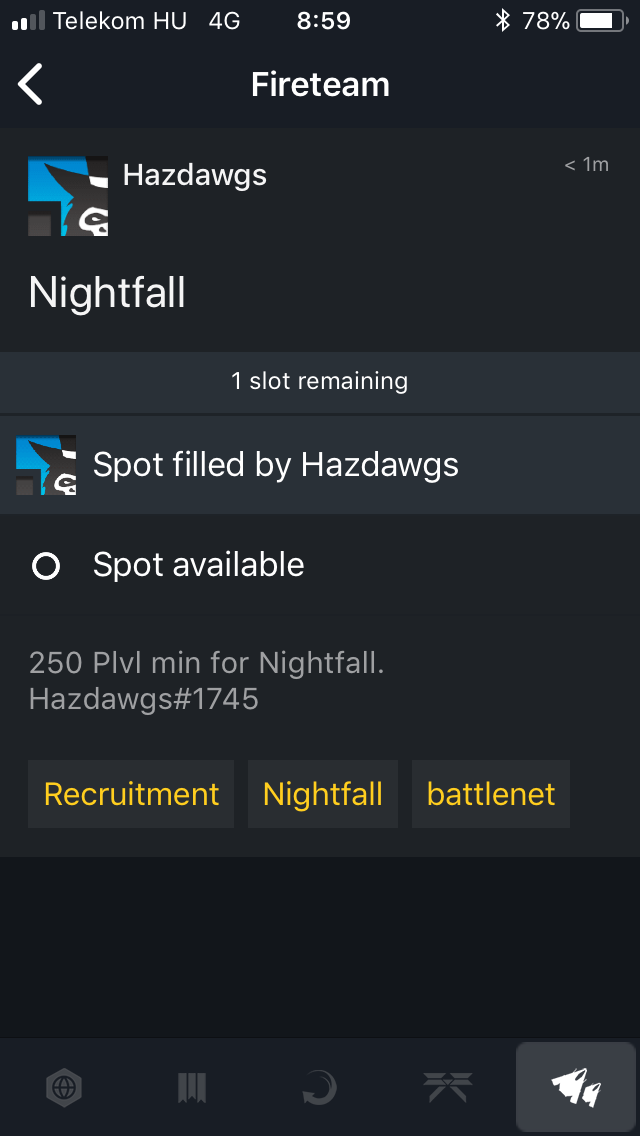Select the Spot available circle
640x1136 pixels.
pyautogui.click(x=46, y=566)
